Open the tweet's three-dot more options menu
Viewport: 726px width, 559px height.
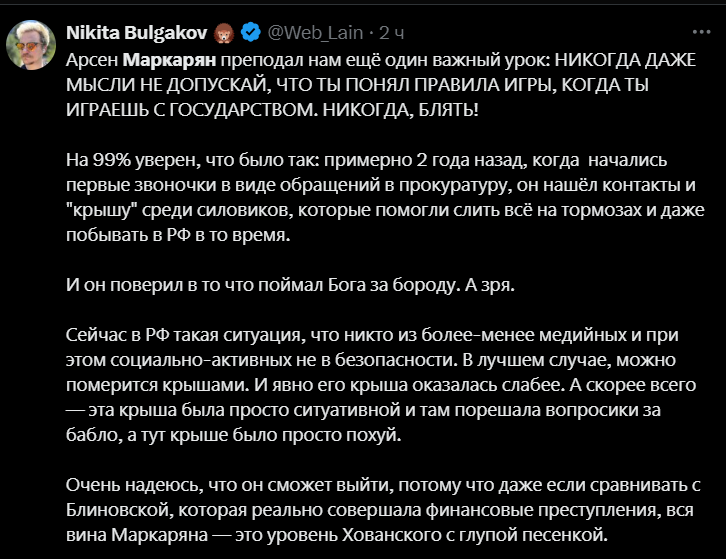[701, 32]
